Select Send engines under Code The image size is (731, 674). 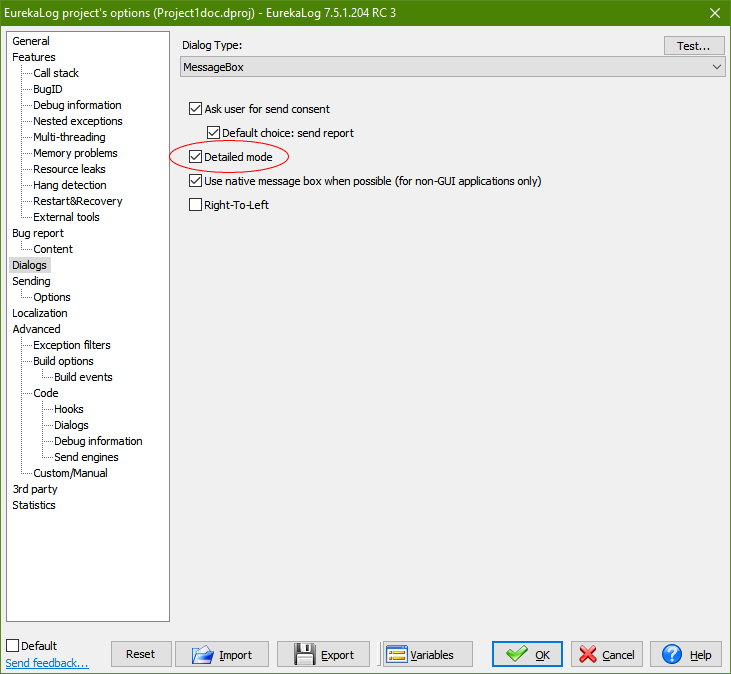[x=86, y=457]
